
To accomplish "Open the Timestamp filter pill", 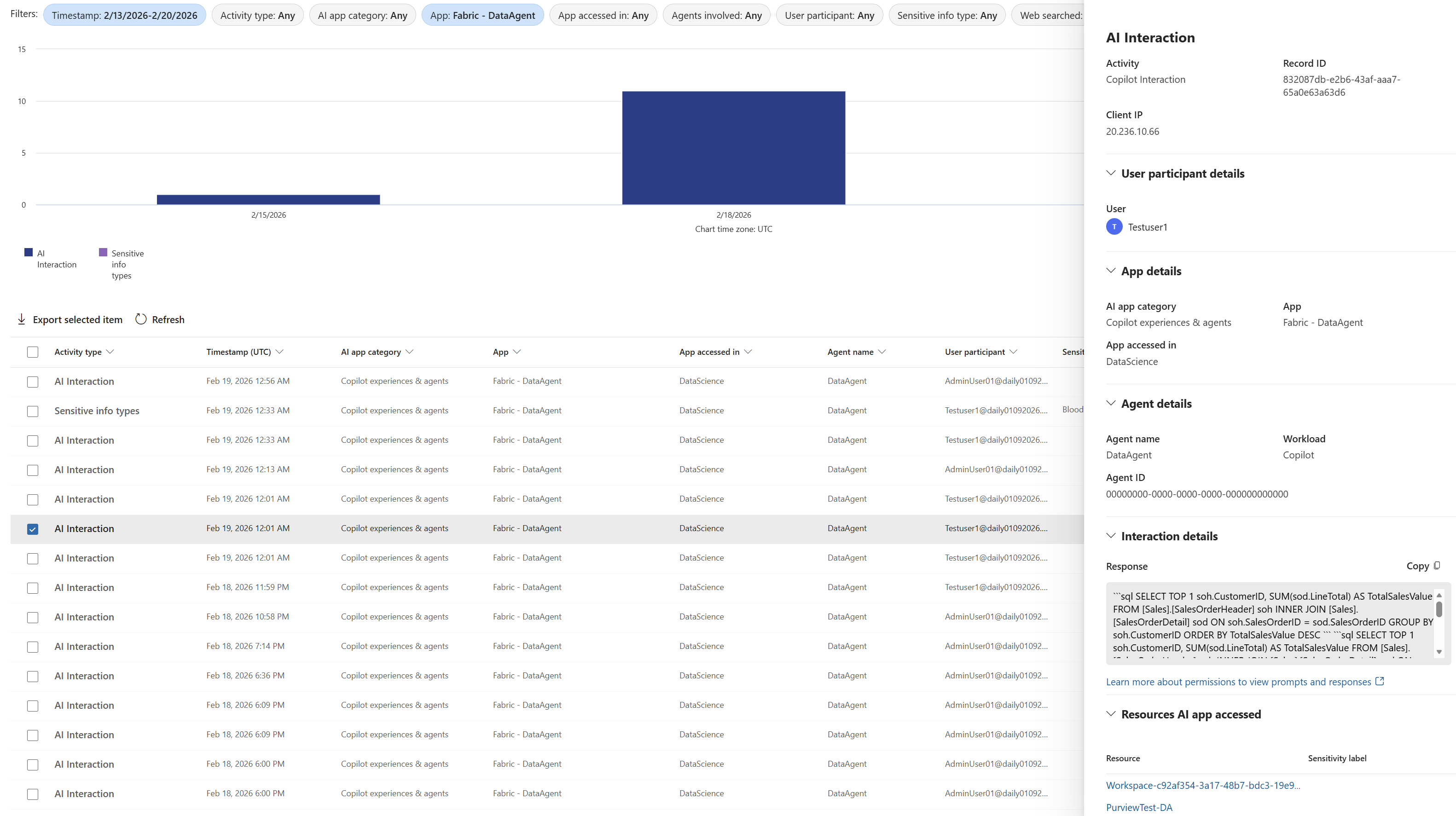I will click(124, 15).
